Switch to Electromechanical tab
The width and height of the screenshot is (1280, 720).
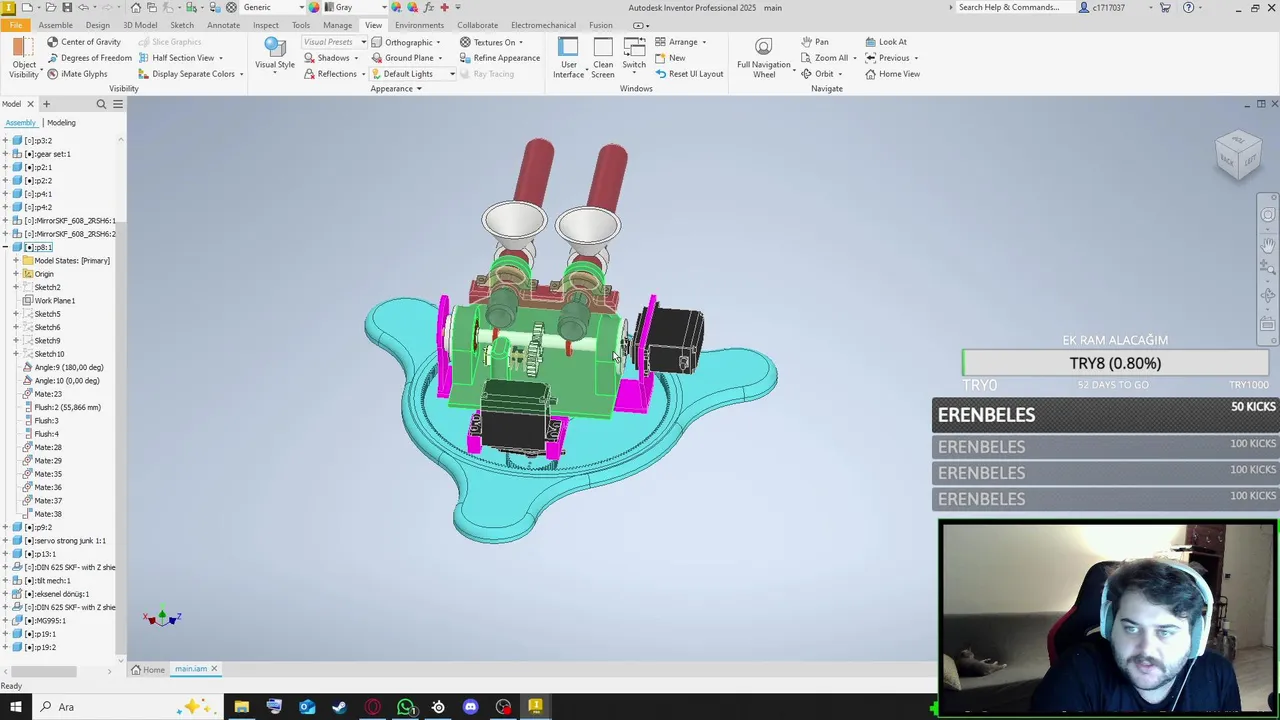[543, 25]
